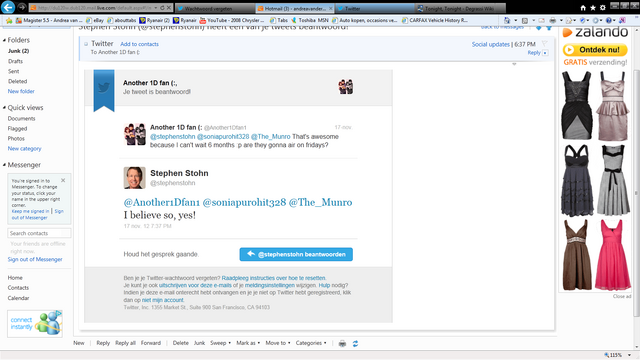Click the browser forward arrow

pyautogui.click(x=22, y=7)
